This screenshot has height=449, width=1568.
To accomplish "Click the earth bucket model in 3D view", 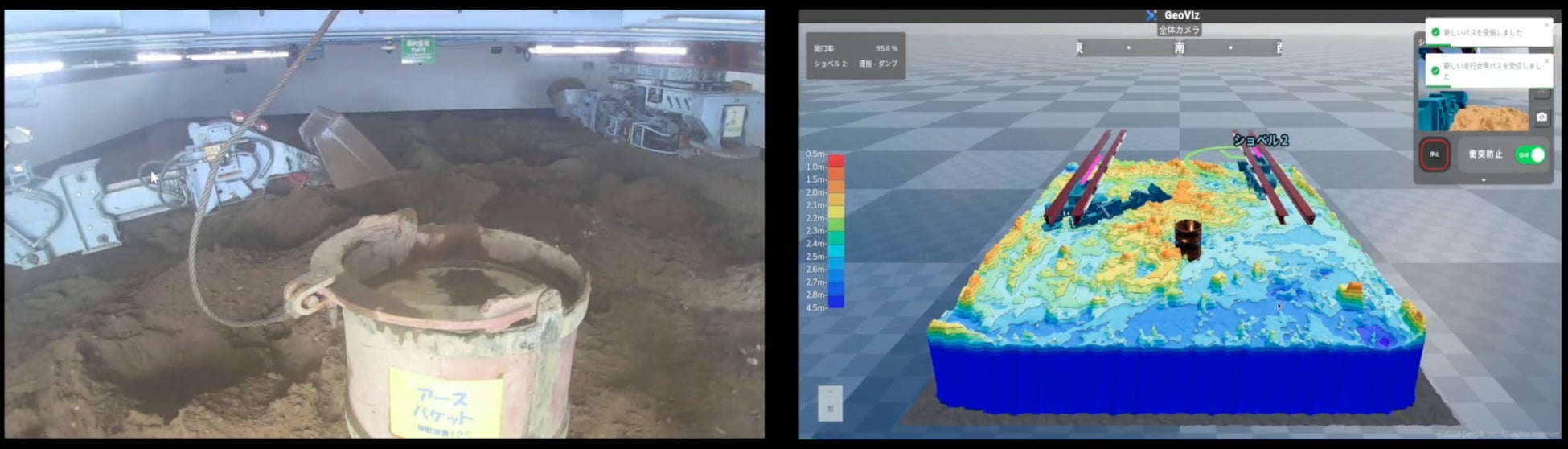I will tap(1187, 239).
